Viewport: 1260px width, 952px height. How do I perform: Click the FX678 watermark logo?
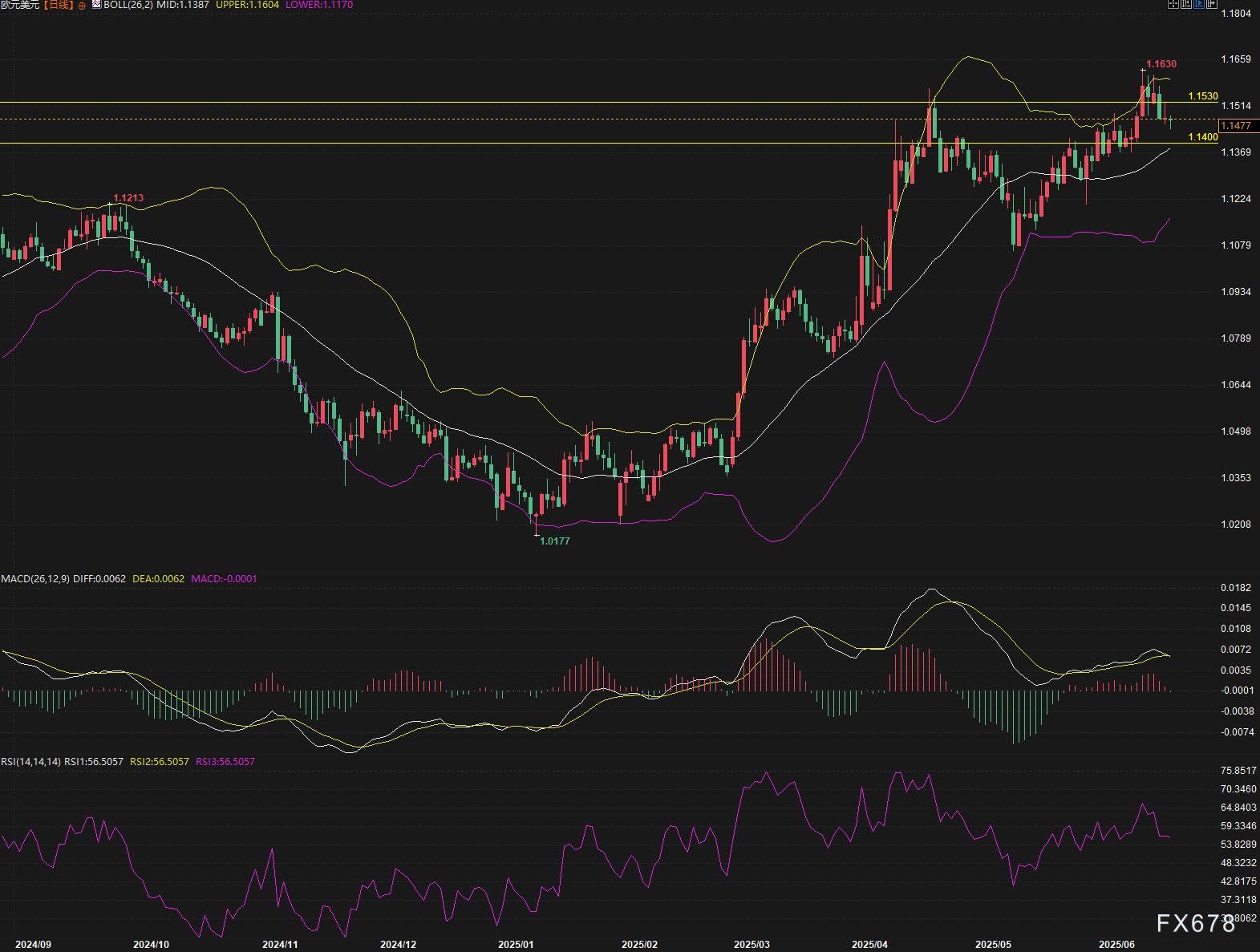1195,924
